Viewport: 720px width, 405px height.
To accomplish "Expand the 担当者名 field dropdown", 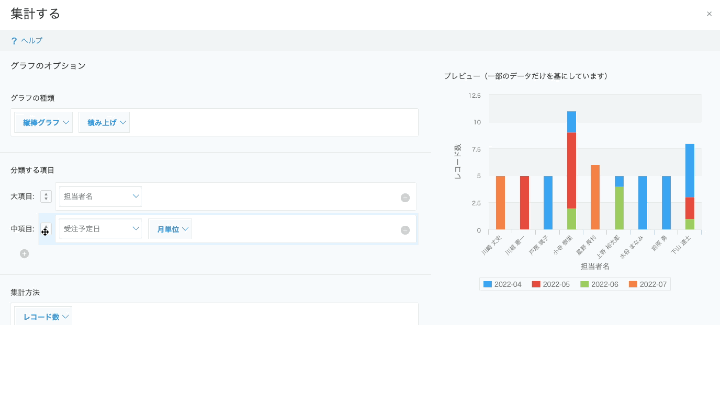I will click(x=100, y=197).
